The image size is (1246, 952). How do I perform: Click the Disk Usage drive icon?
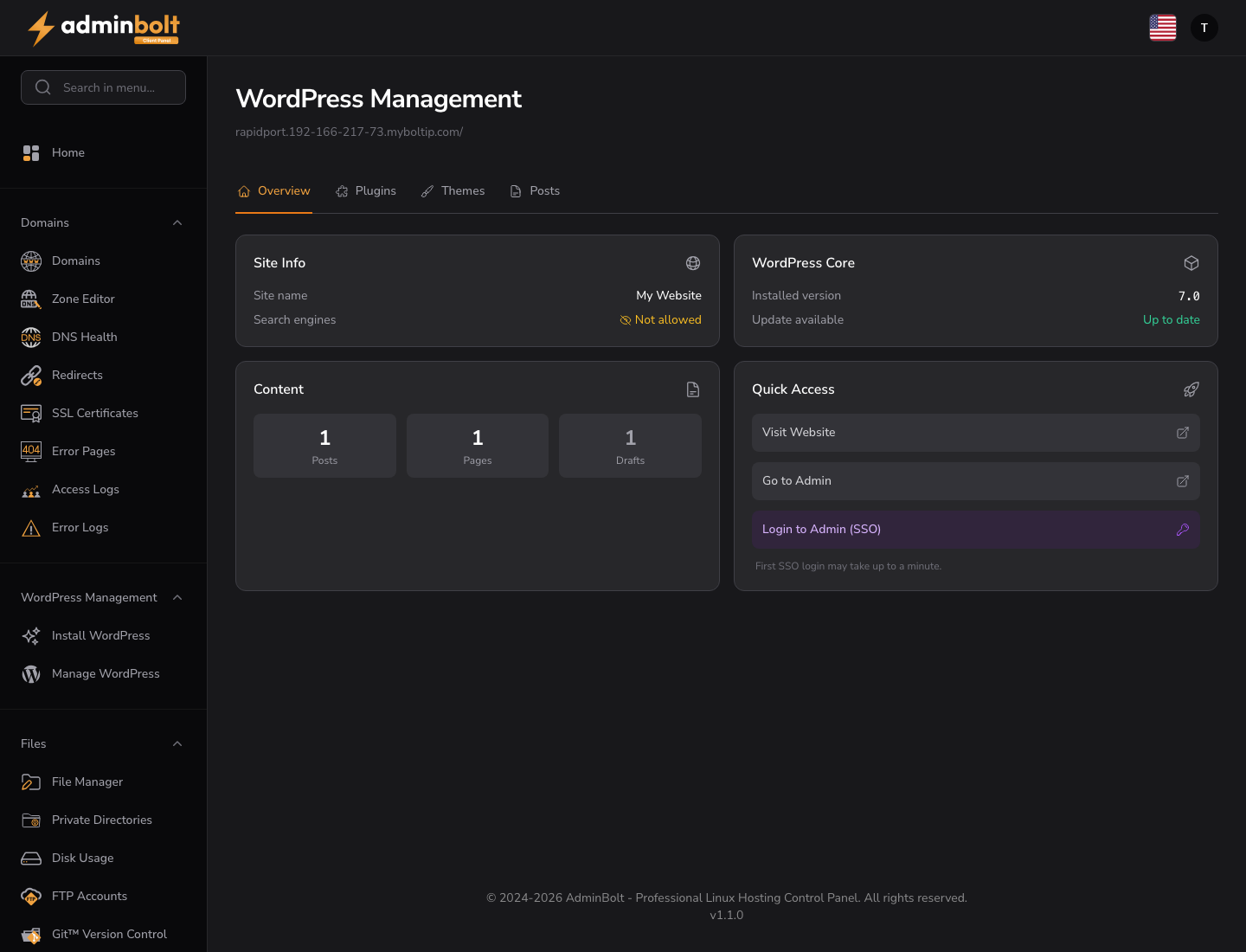coord(31,858)
